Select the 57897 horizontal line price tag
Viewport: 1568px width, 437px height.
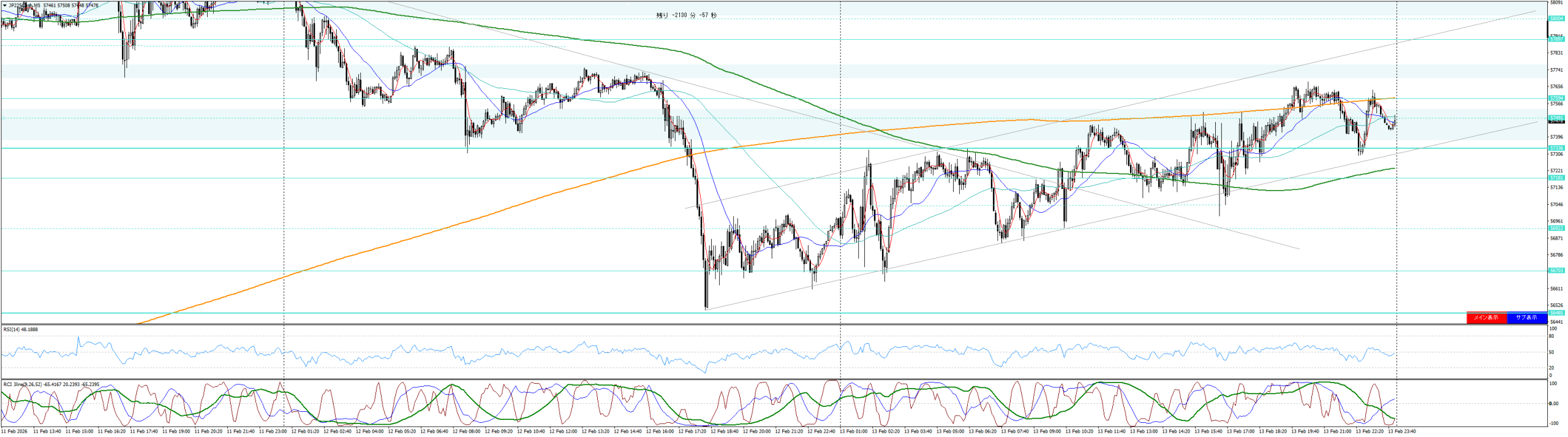click(1556, 40)
